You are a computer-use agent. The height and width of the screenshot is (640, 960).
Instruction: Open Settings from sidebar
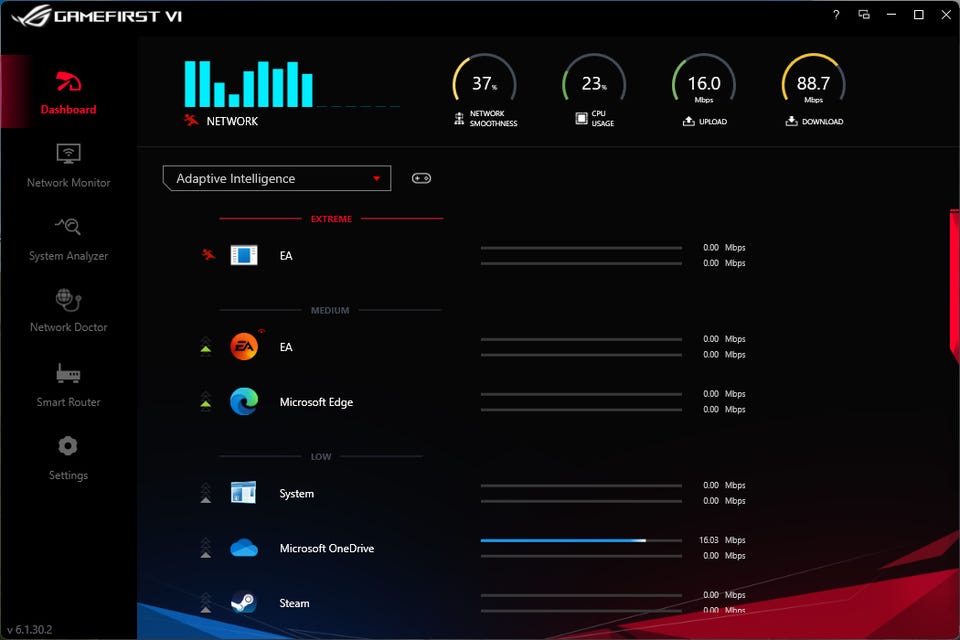tap(68, 458)
